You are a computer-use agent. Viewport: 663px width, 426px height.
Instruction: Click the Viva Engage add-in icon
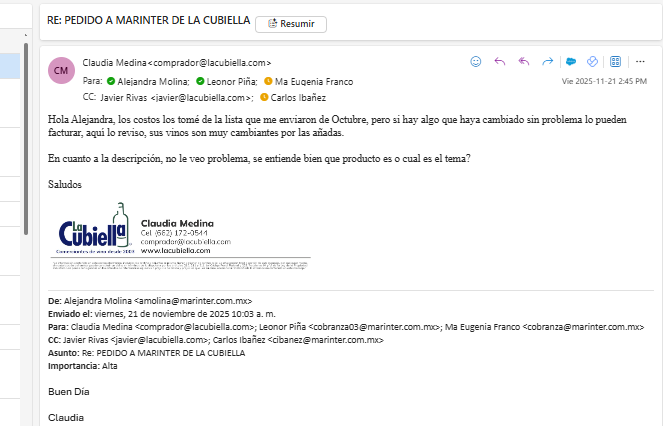coord(593,62)
